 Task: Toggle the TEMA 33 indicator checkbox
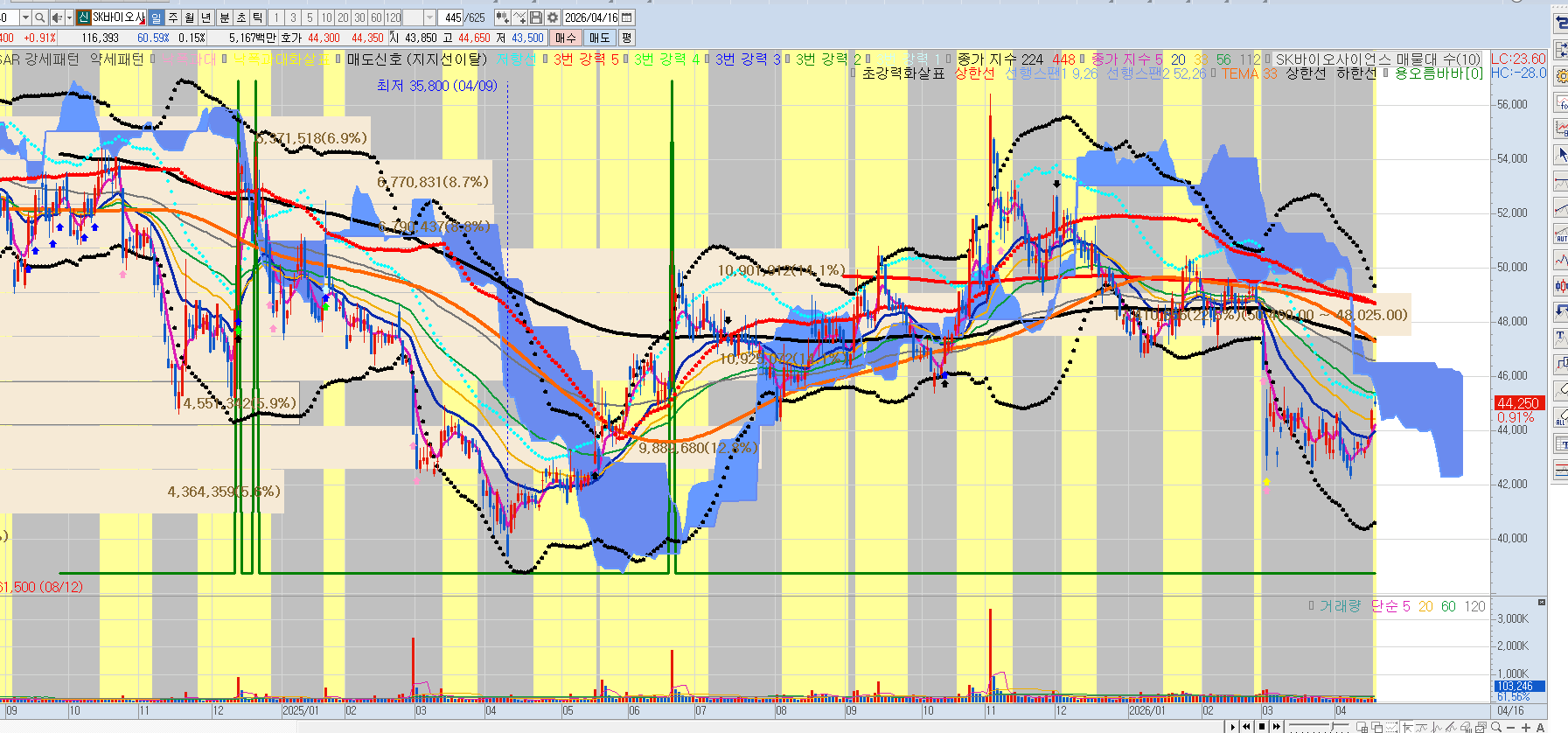pos(1214,73)
